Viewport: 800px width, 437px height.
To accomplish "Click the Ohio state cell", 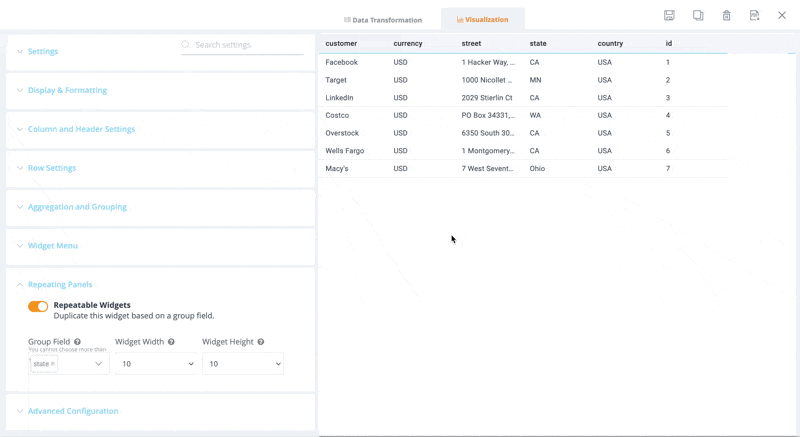I will point(537,168).
